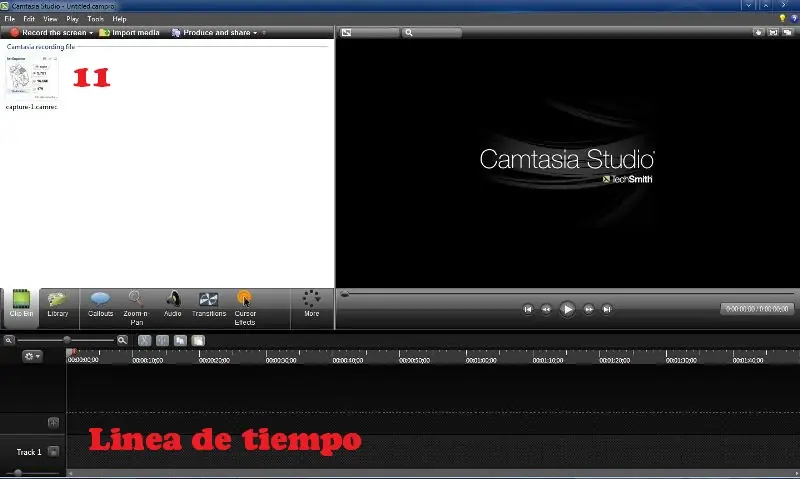Open the Transitions tool
The height and width of the screenshot is (479, 800).
point(209,305)
